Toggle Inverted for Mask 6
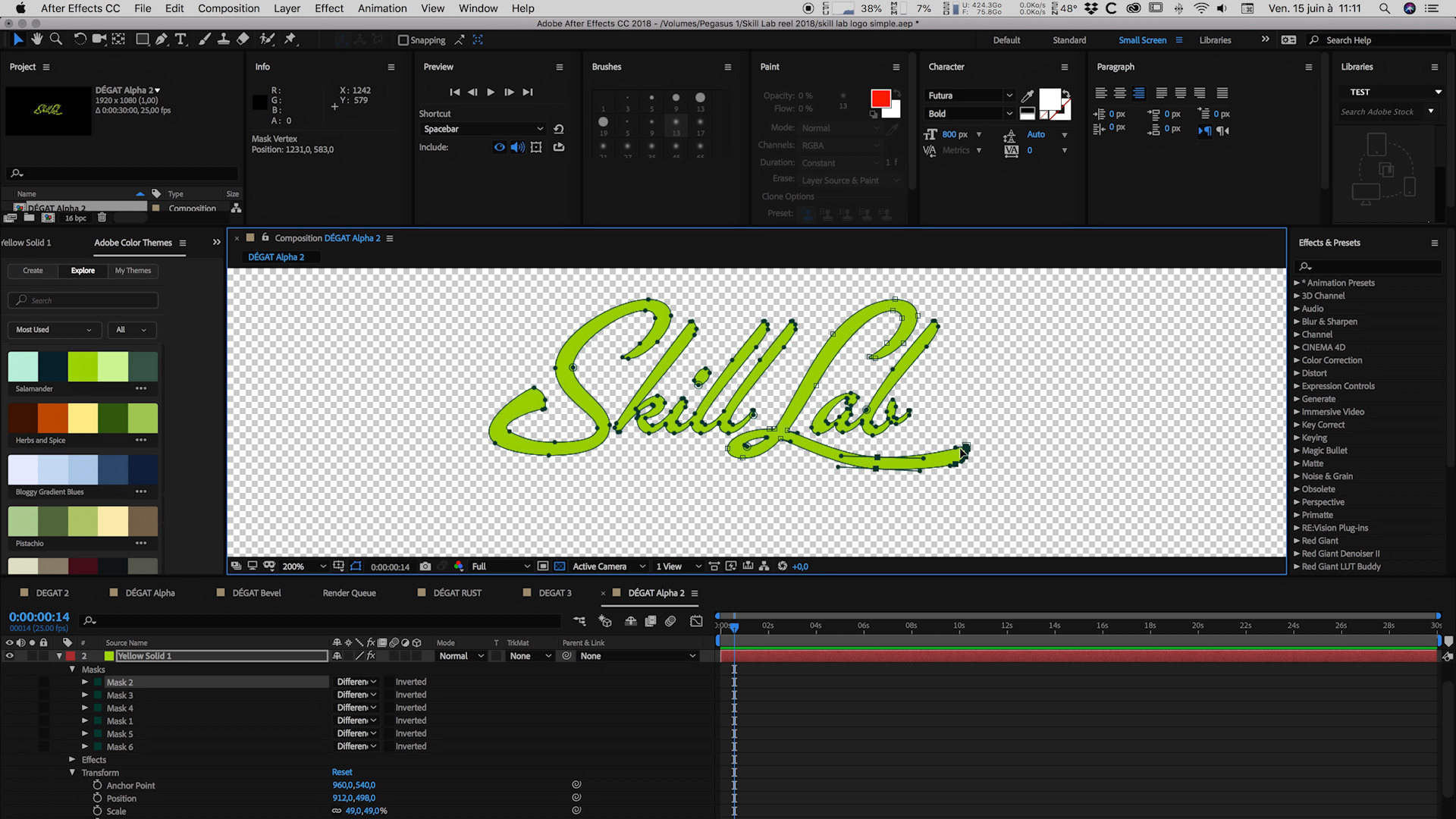Screen dimensions: 1456x819 [388, 746]
